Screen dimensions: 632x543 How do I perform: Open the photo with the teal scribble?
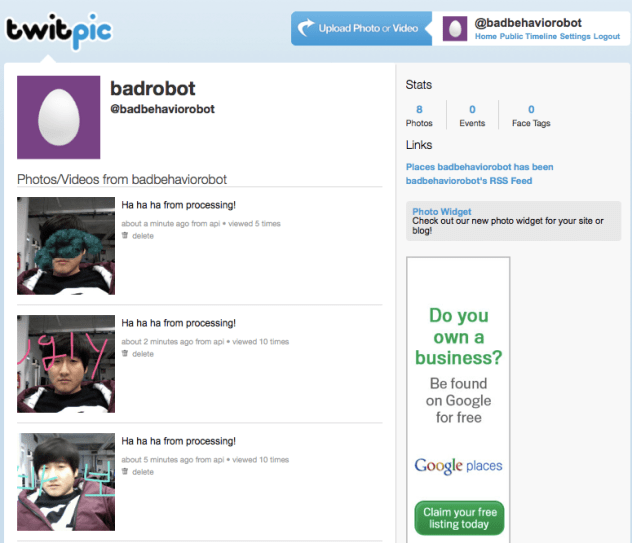(66, 246)
